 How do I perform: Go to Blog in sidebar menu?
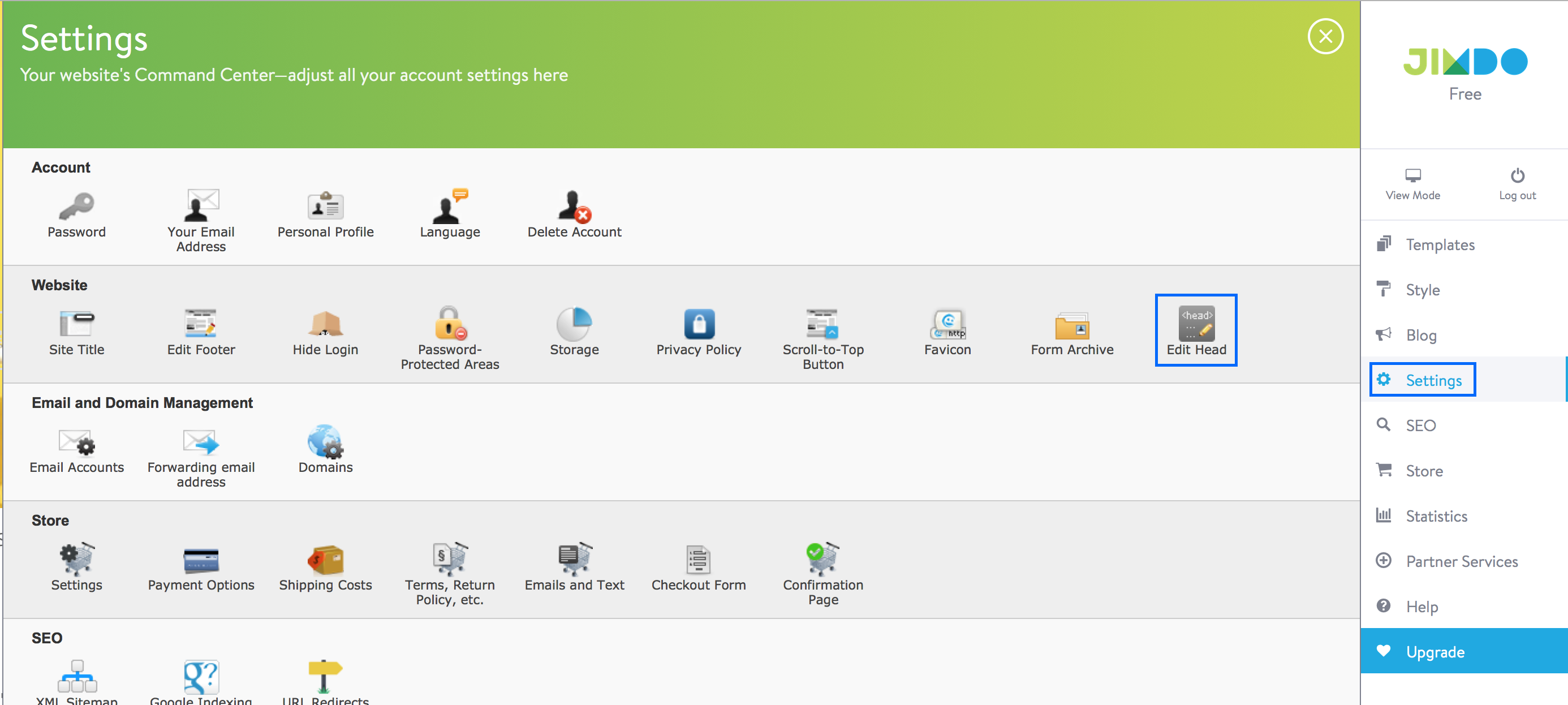click(x=1421, y=336)
